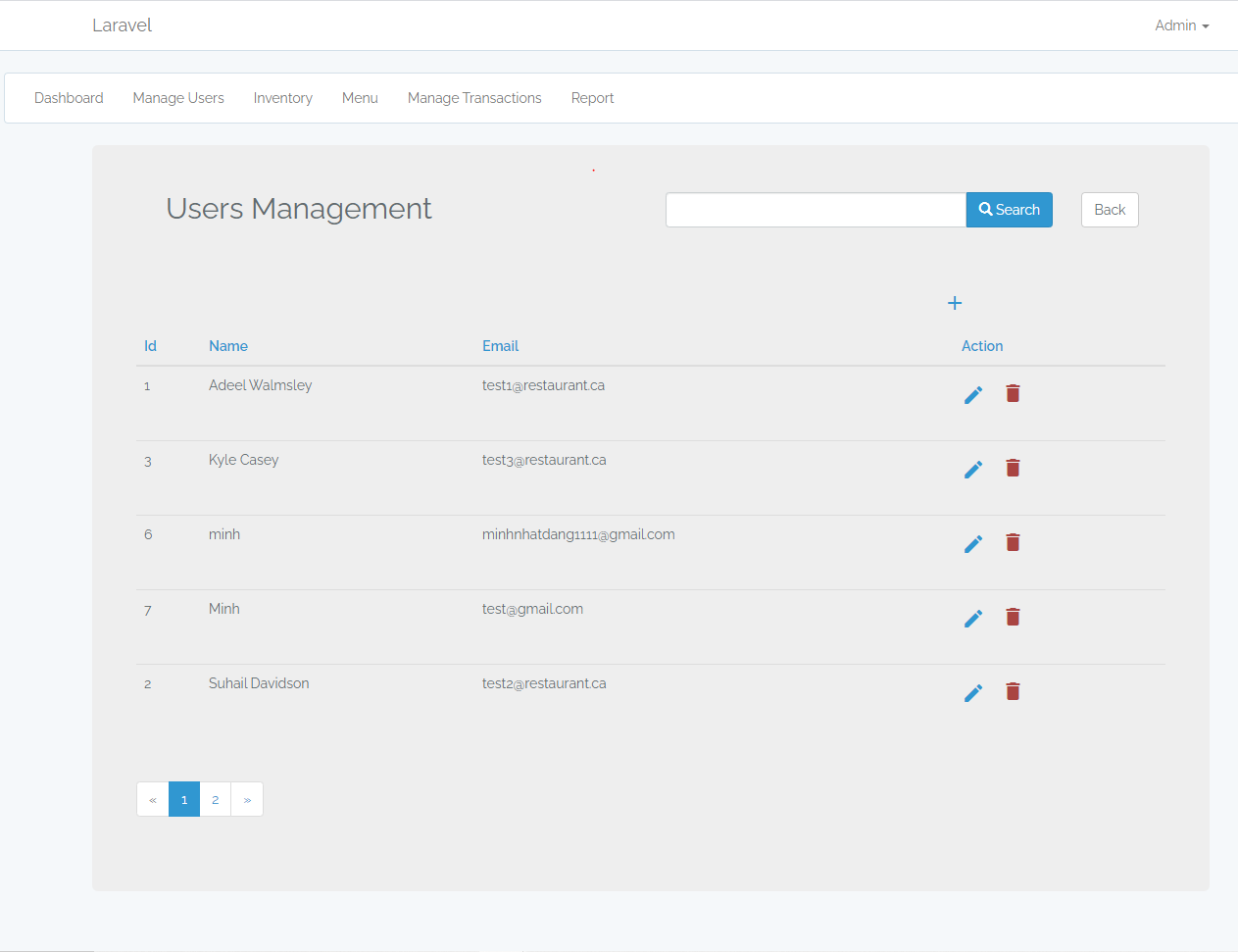Delete the user Suhail Davidson

(x=1013, y=691)
